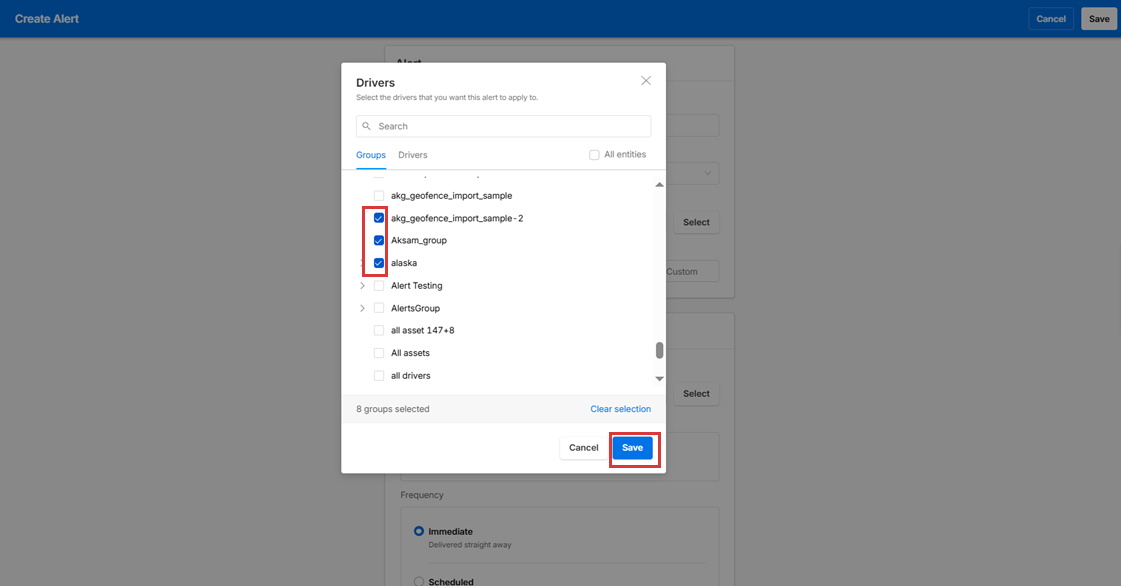Deselect the alaska group checkbox

click(379, 263)
